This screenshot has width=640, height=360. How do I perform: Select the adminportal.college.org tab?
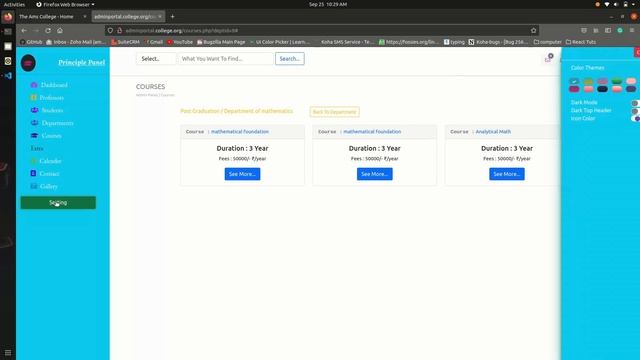point(128,17)
